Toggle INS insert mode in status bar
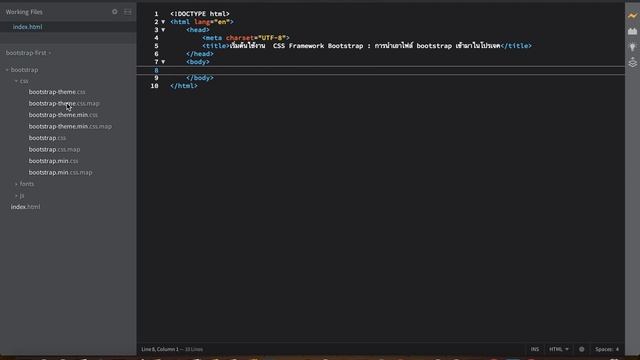640x360 pixels. click(535, 349)
